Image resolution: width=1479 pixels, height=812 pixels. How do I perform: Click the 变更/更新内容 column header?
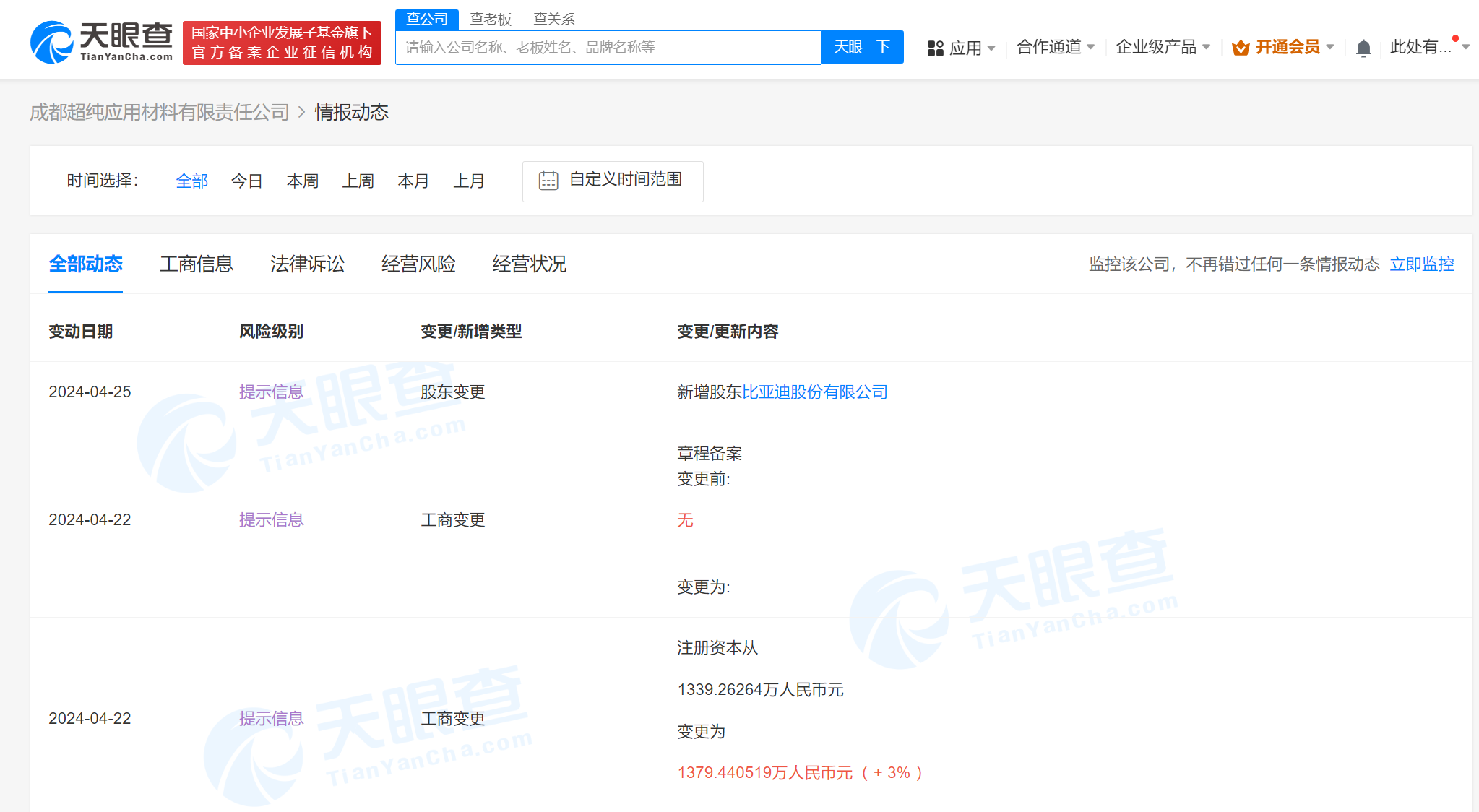pyautogui.click(x=728, y=332)
